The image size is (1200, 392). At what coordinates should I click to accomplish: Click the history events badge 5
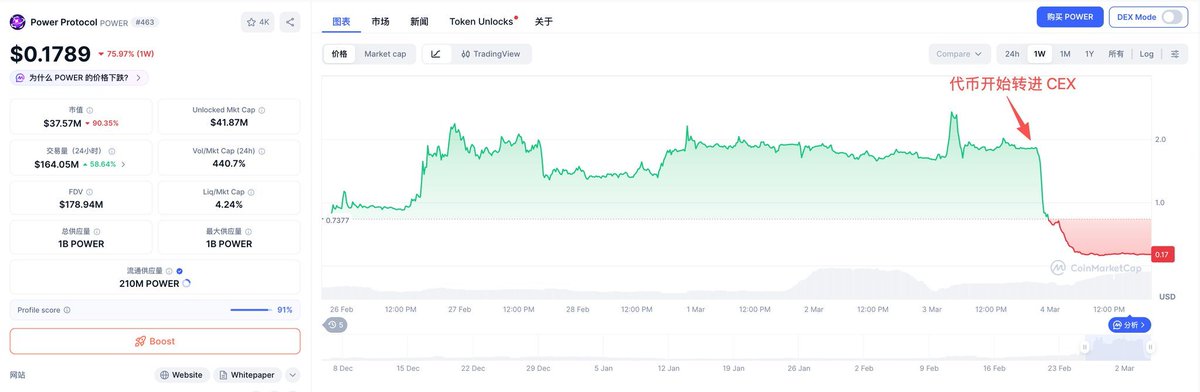click(x=336, y=325)
